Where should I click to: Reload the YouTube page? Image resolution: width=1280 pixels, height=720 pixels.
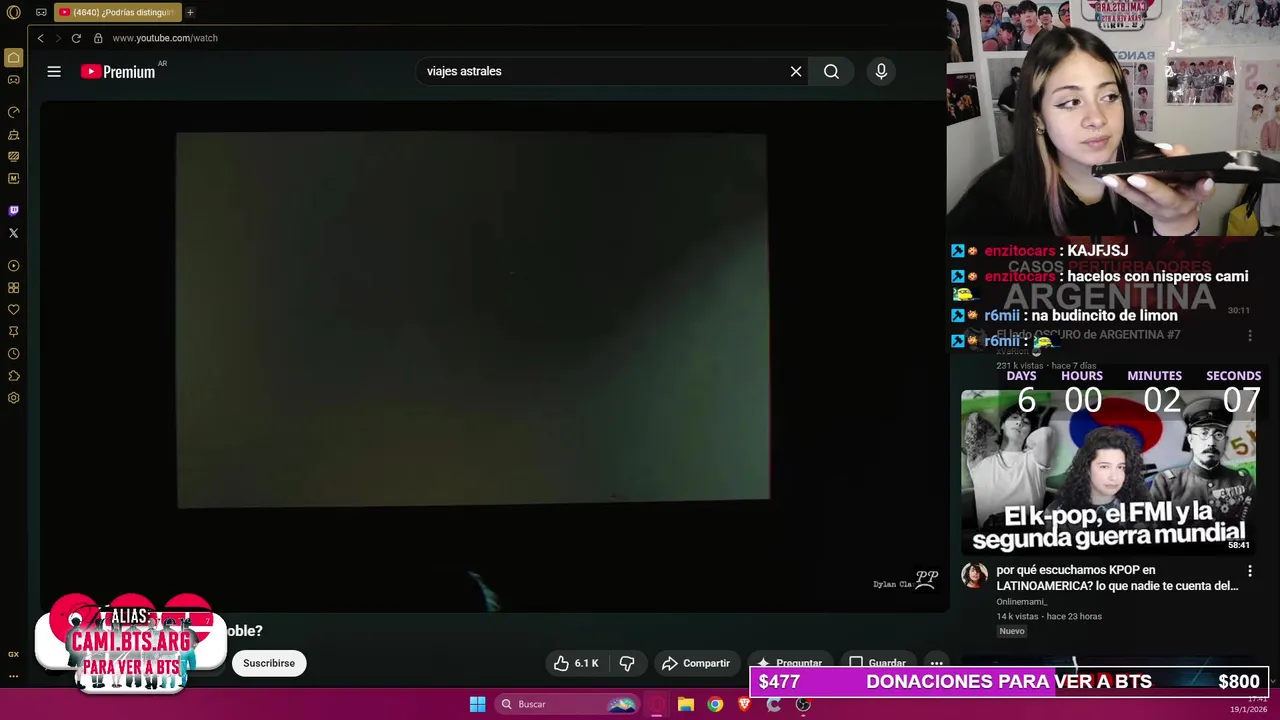76,38
